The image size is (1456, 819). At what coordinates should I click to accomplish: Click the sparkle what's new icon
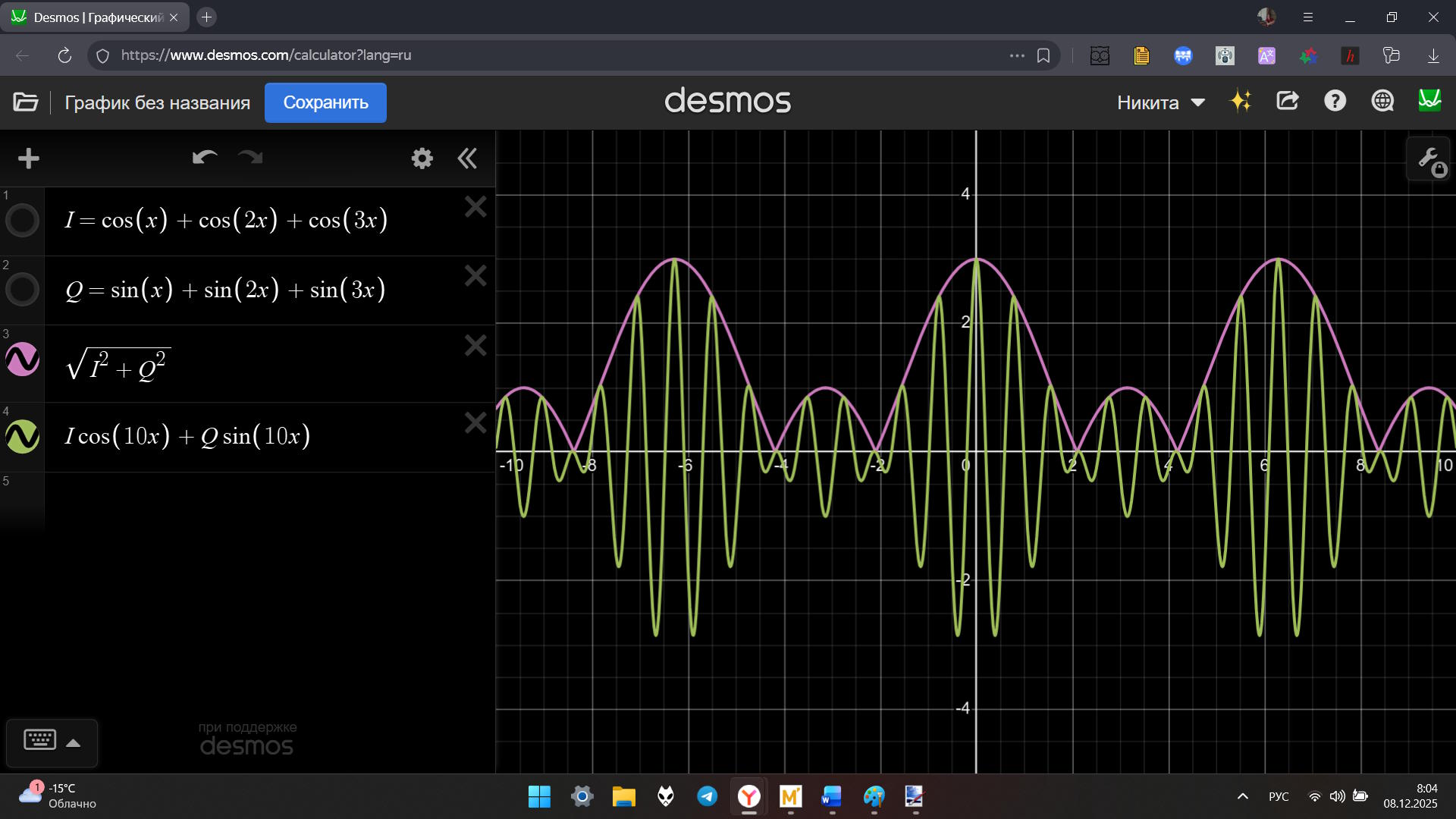point(1241,101)
